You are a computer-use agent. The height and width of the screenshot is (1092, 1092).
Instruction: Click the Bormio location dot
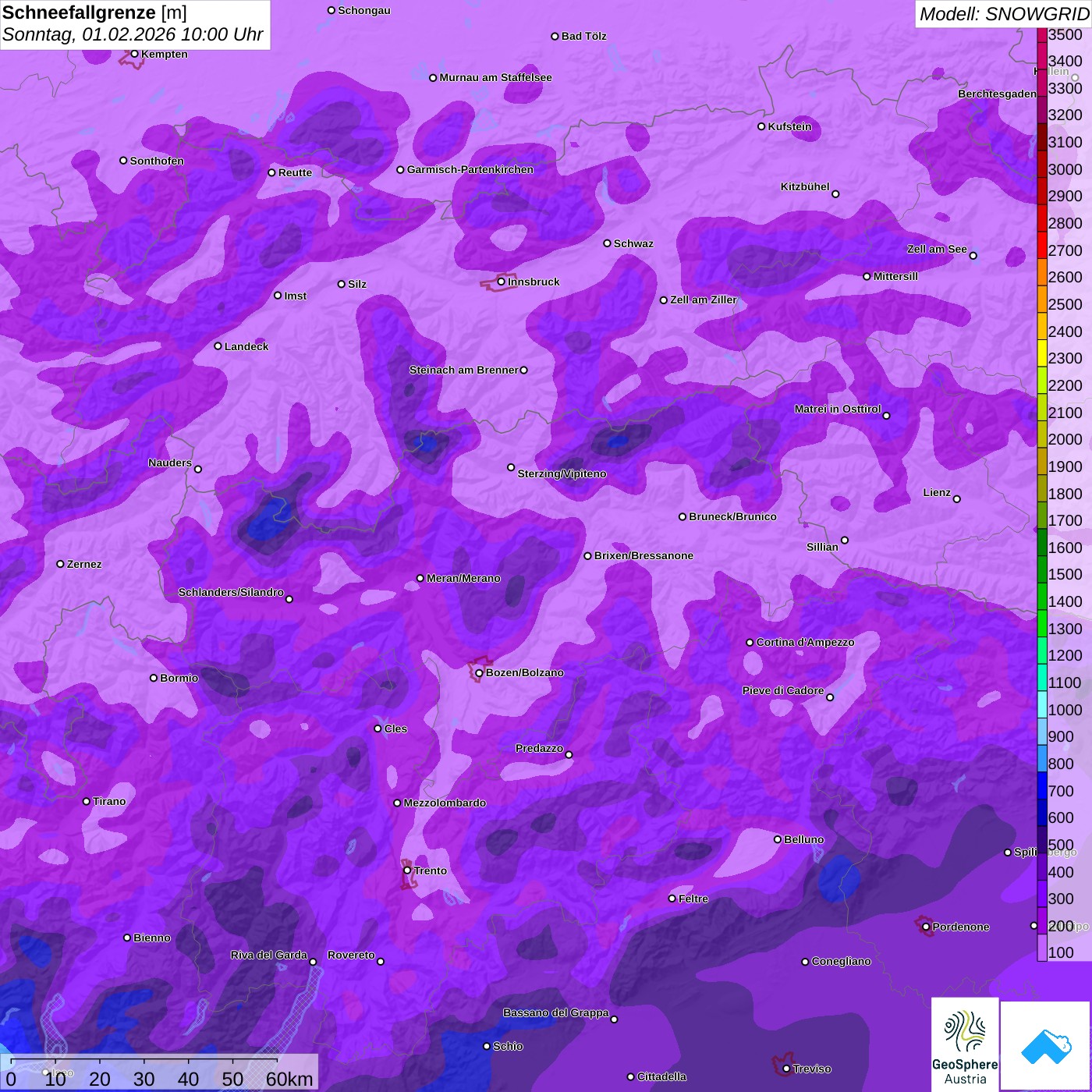(154, 678)
